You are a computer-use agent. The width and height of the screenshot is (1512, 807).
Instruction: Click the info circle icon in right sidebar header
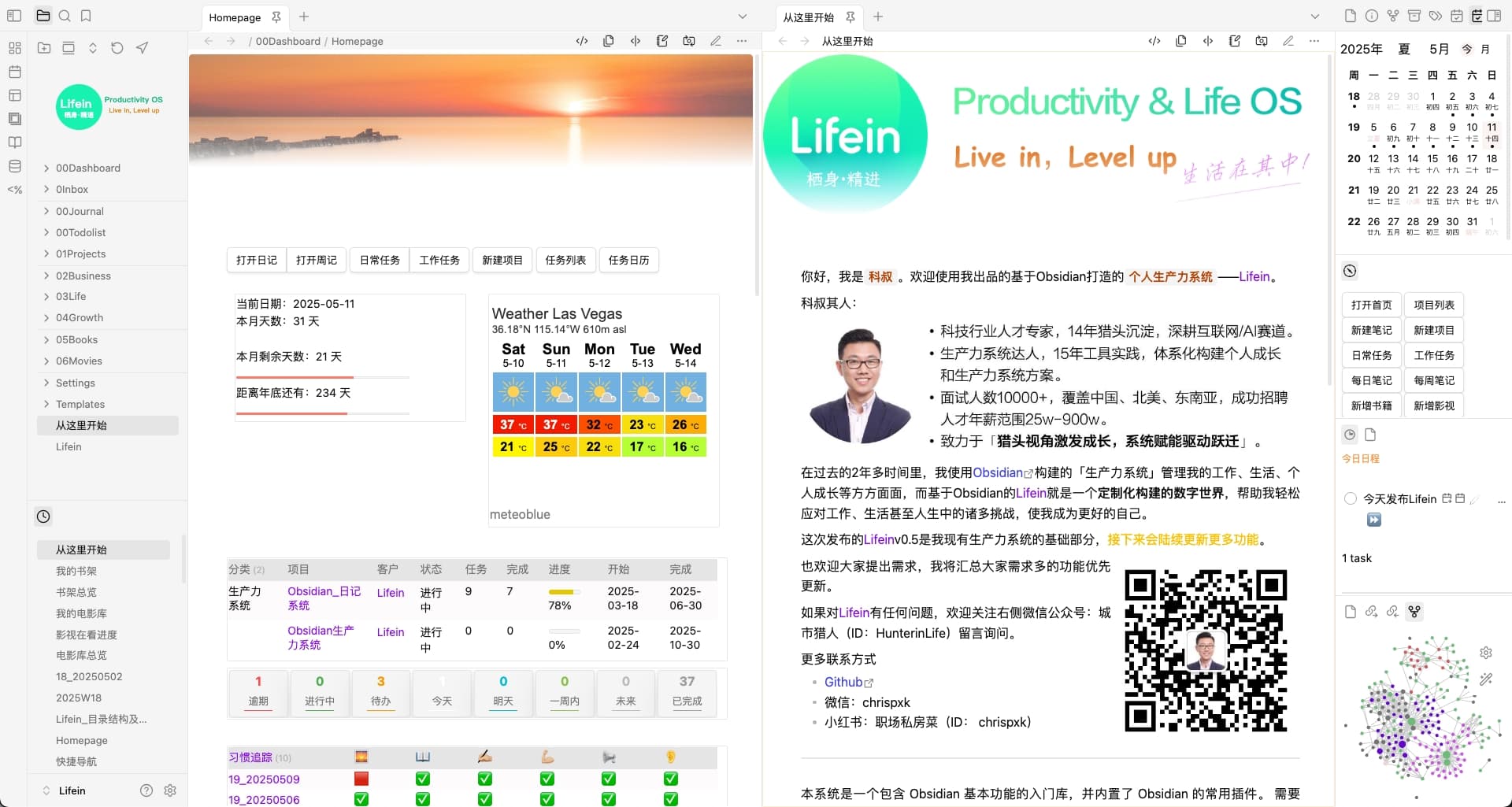point(1372,16)
